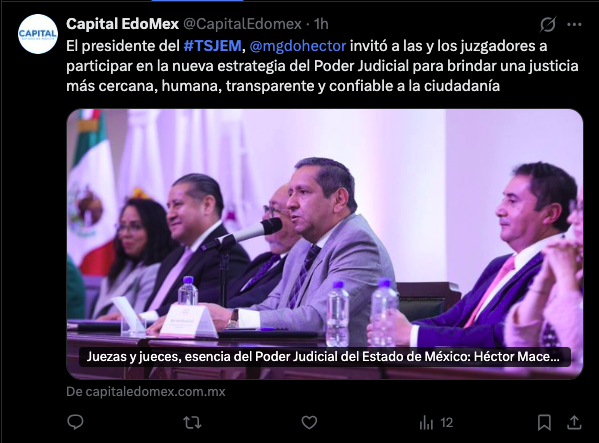This screenshot has height=443, width=599.
Task: Click the Juezas y jueces headline caption
Action: (x=323, y=357)
